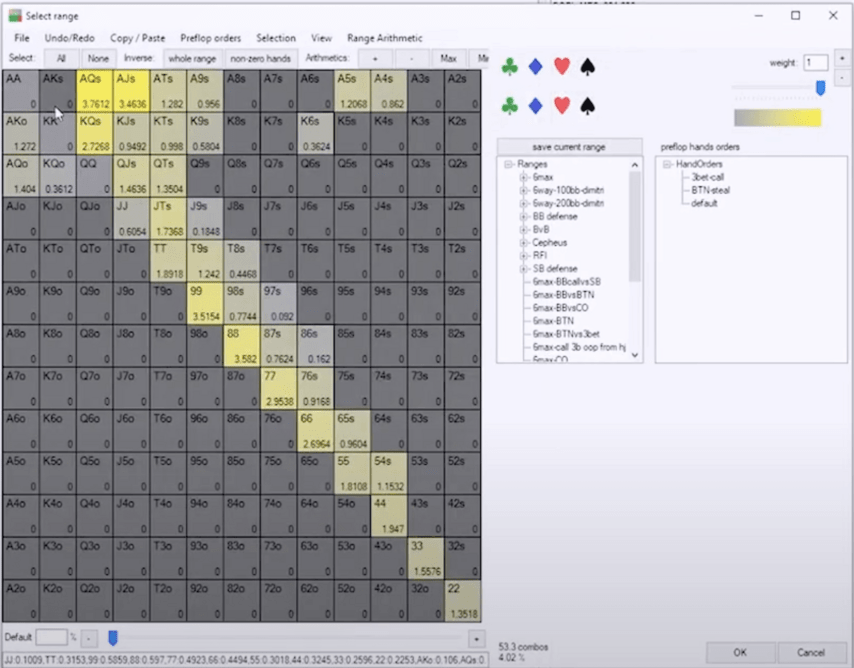Collapse the HandOrders tree root
The width and height of the screenshot is (854, 668).
pos(667,164)
